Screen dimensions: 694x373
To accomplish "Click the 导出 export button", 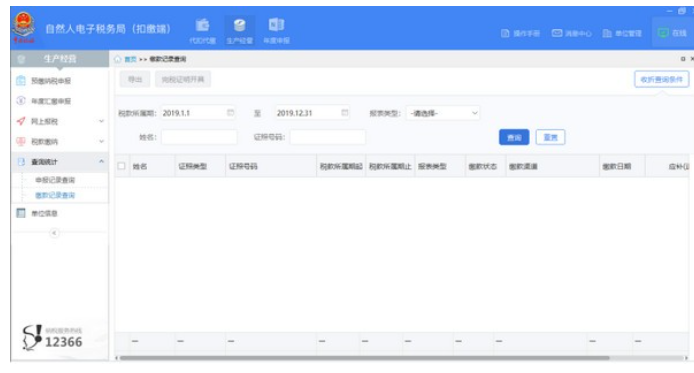I will click(135, 79).
